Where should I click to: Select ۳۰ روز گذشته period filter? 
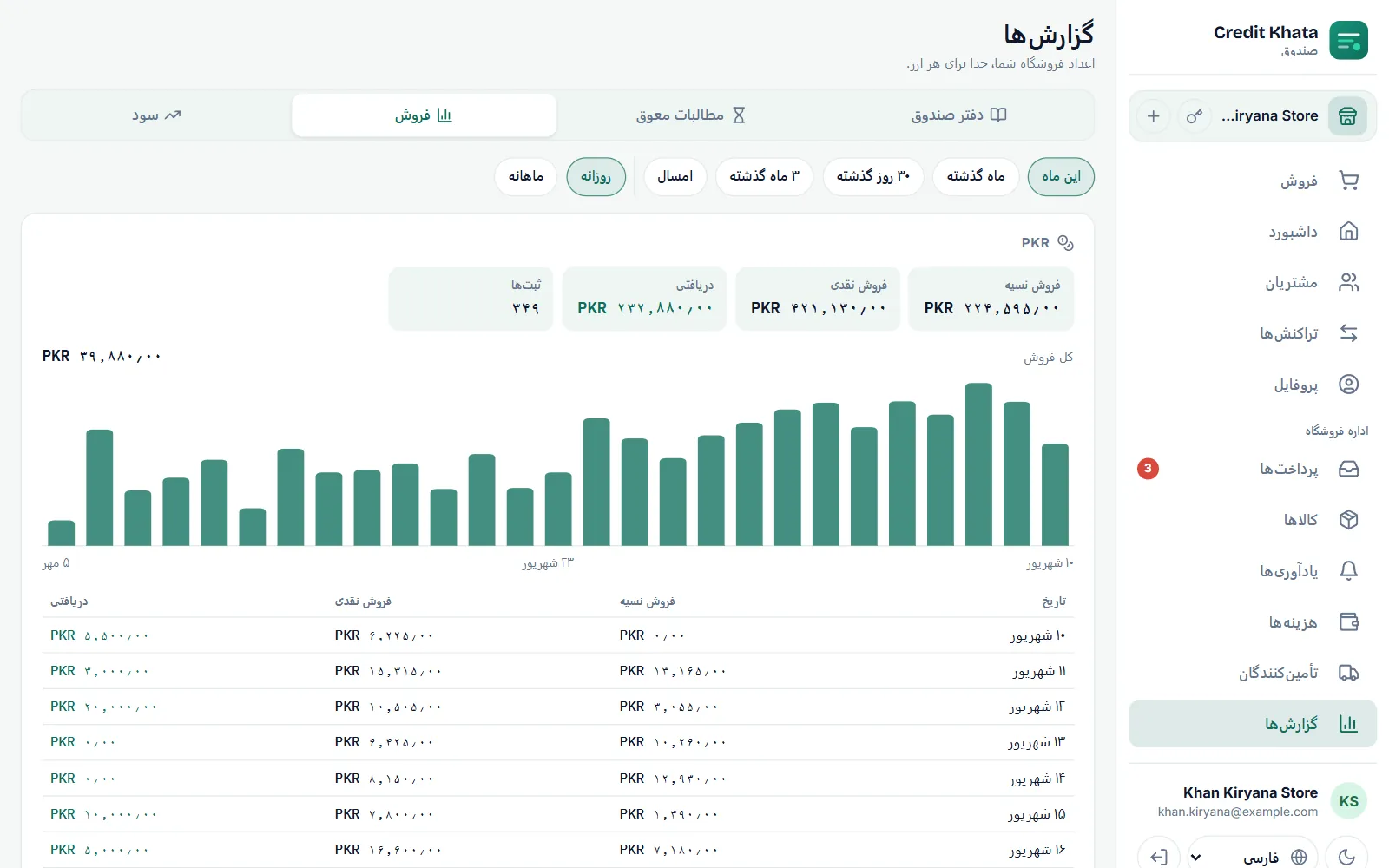pos(873,176)
